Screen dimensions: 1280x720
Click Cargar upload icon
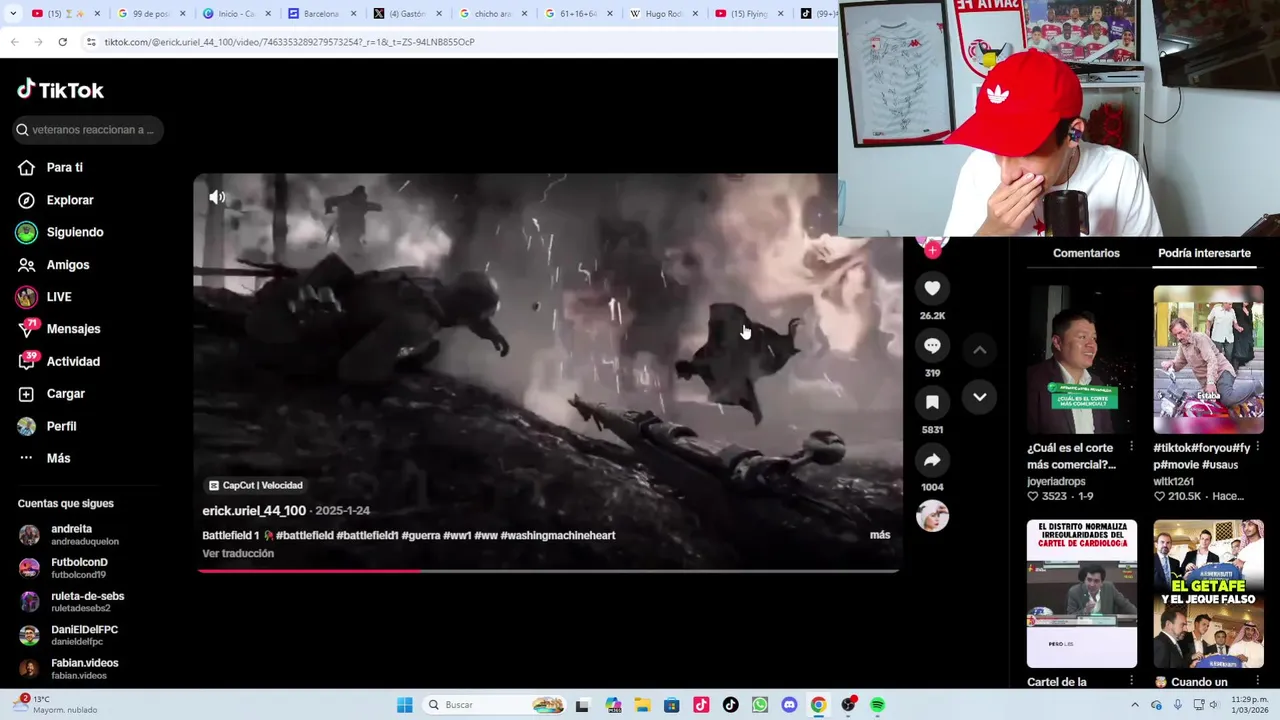(x=27, y=394)
